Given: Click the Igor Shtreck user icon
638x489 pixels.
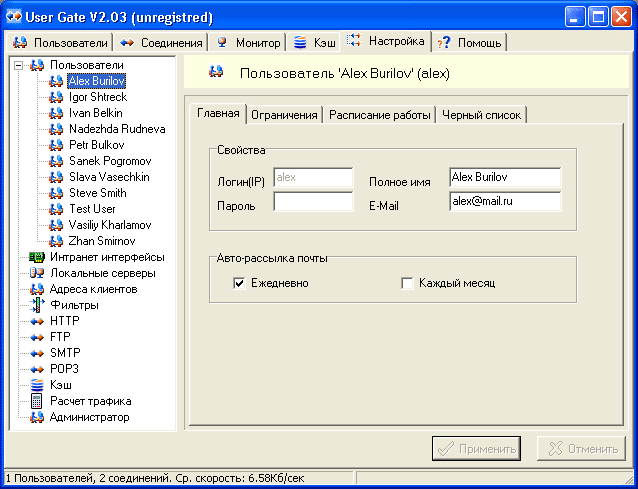Looking at the screenshot, I should 56,97.
